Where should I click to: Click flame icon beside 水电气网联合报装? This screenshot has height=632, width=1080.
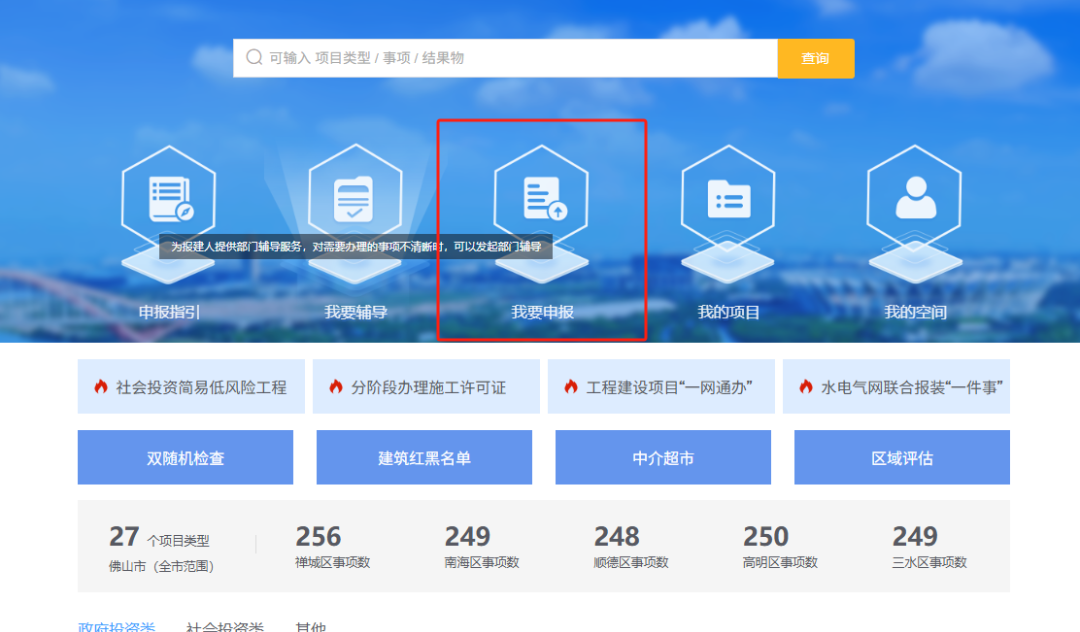tap(806, 387)
